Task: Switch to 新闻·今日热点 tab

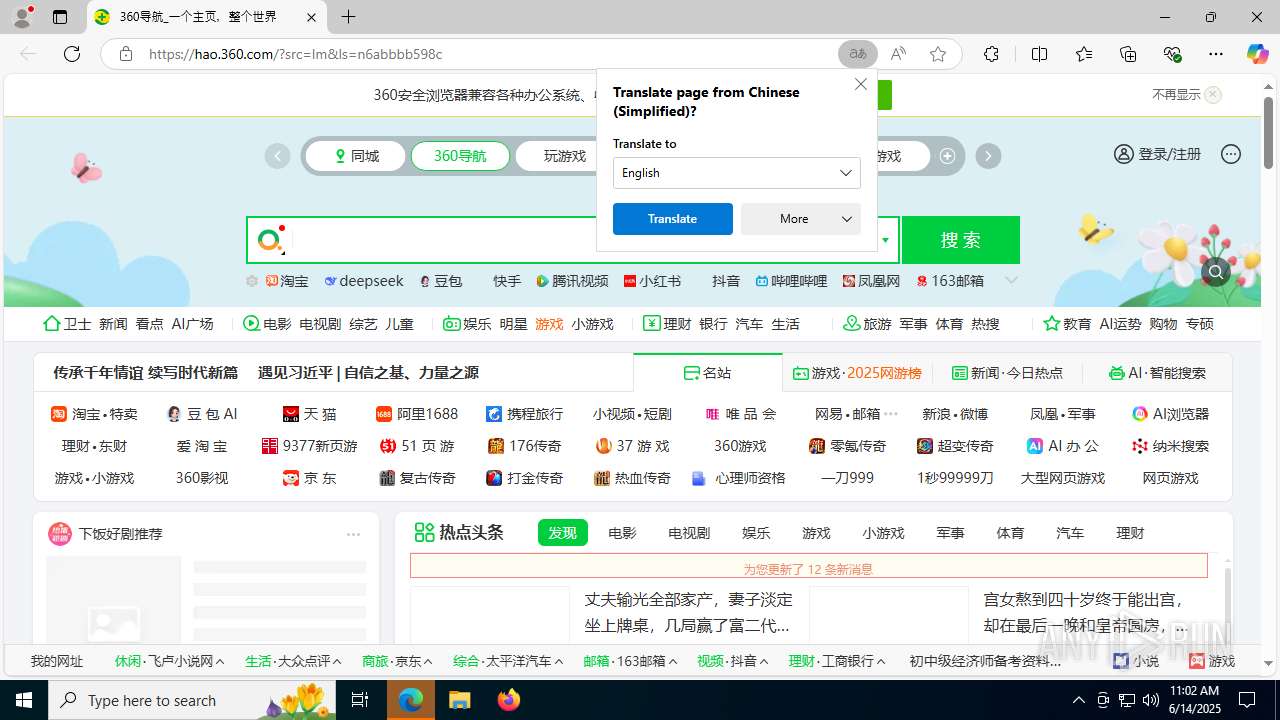Action: 1007,373
